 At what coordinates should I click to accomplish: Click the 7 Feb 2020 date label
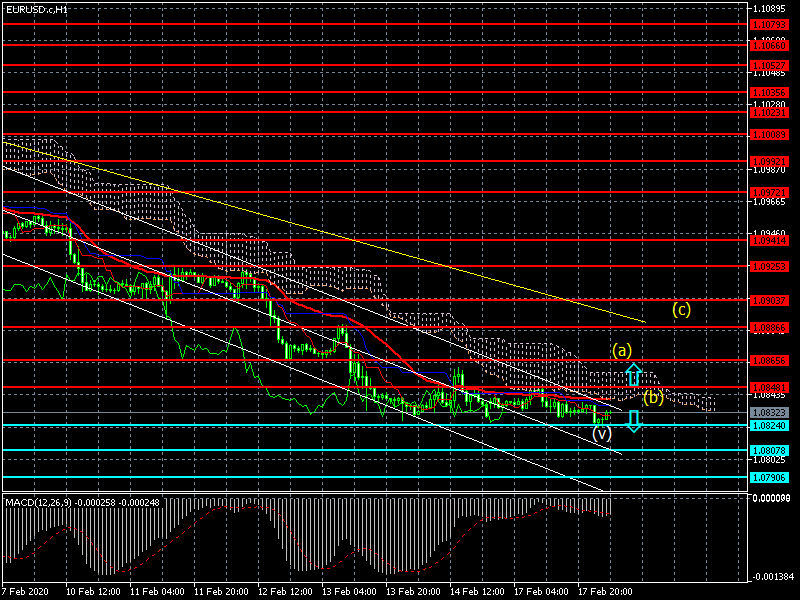tap(25, 591)
